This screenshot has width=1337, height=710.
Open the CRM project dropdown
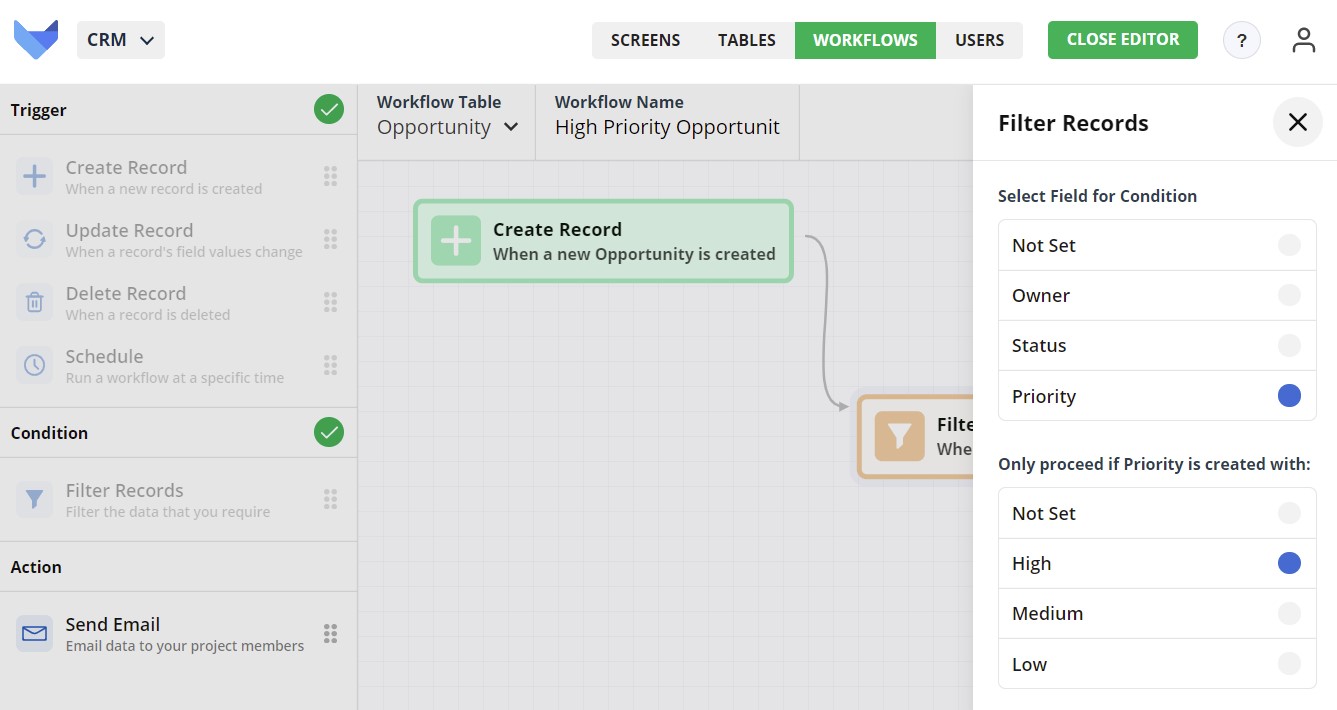[121, 40]
